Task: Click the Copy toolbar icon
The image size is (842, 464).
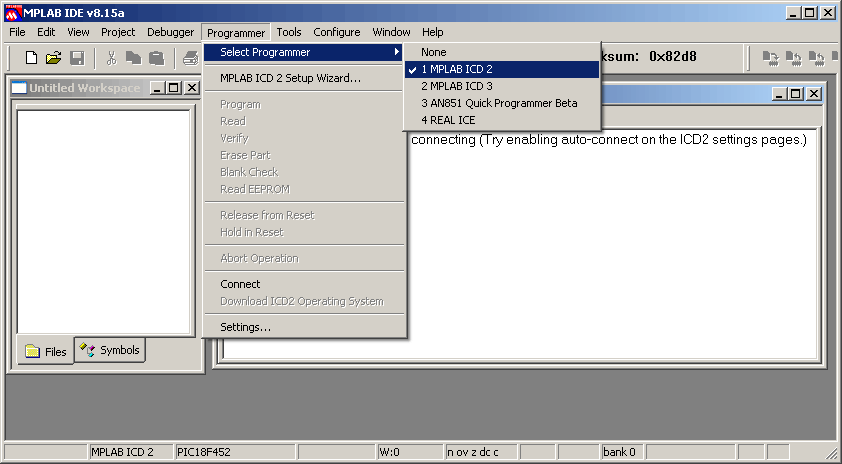Action: 133,57
